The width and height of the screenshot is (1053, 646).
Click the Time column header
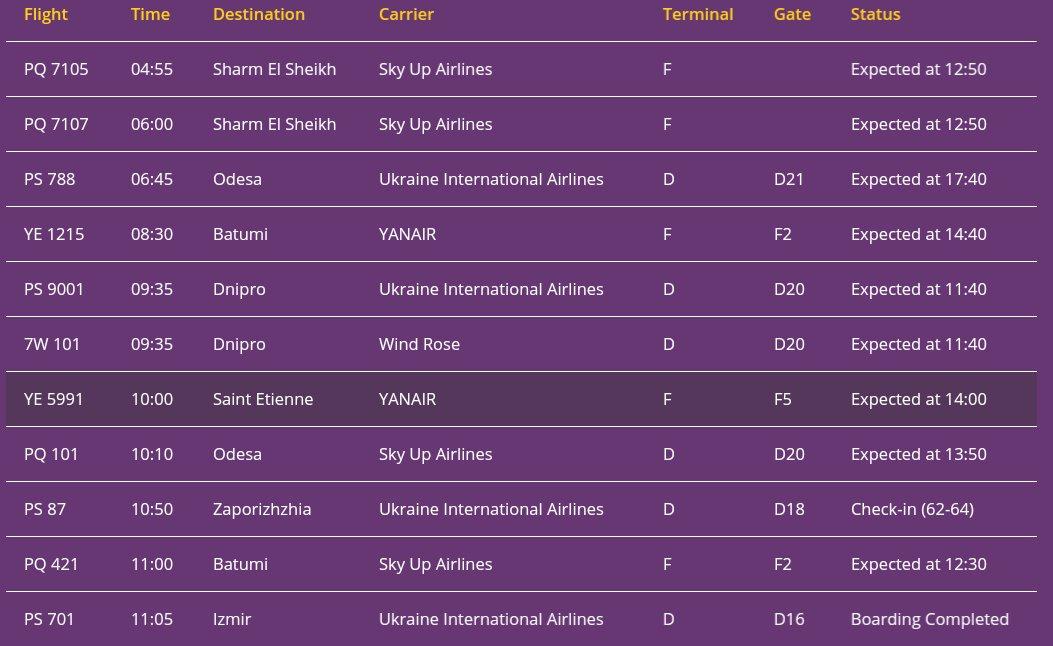[150, 14]
